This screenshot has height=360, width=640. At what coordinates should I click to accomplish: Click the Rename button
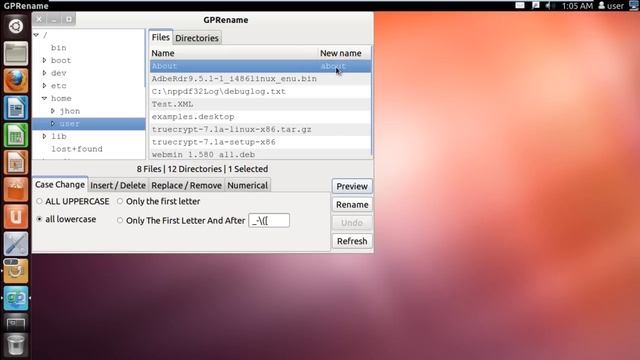point(352,204)
